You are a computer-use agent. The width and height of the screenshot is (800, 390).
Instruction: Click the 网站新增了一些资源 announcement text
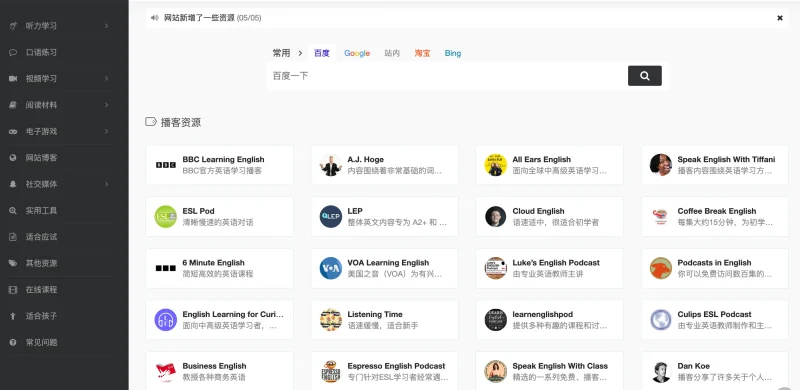coord(199,18)
